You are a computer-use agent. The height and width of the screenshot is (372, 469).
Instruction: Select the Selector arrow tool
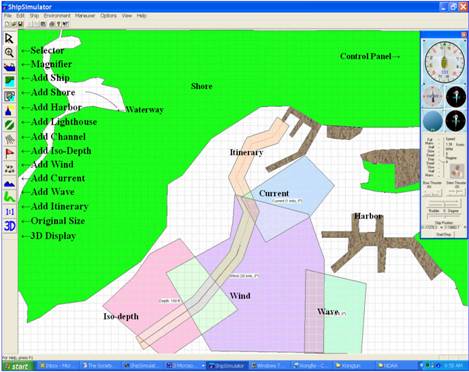click(x=9, y=38)
